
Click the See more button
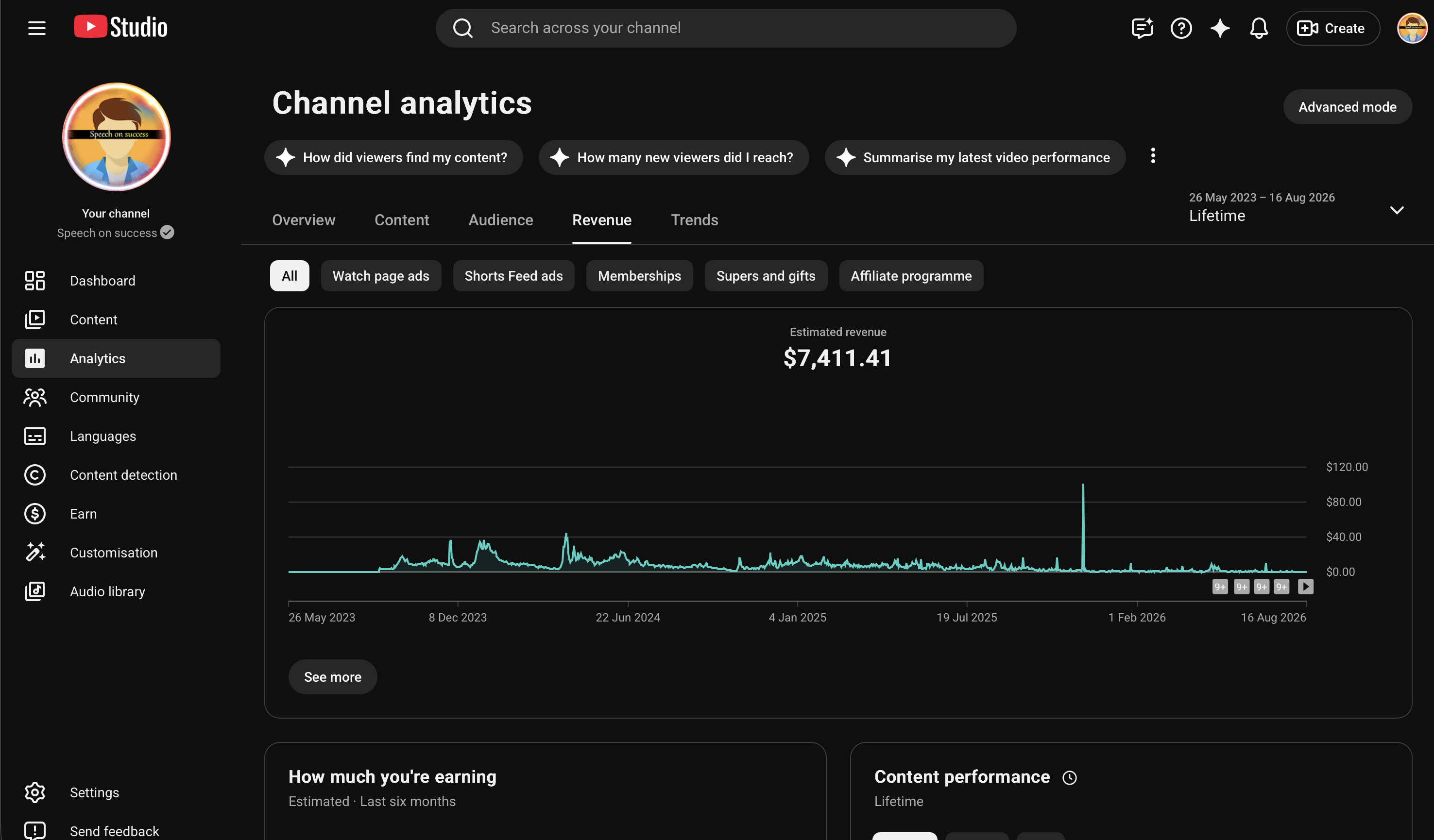coord(332,677)
